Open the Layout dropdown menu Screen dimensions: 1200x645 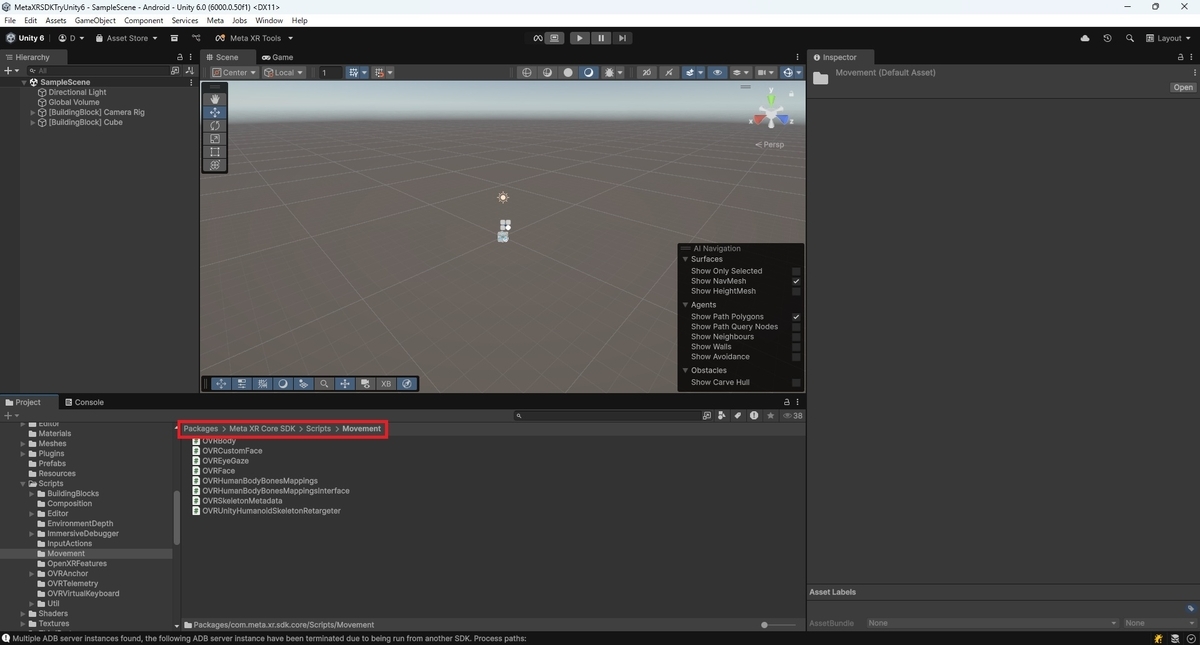(x=1170, y=38)
